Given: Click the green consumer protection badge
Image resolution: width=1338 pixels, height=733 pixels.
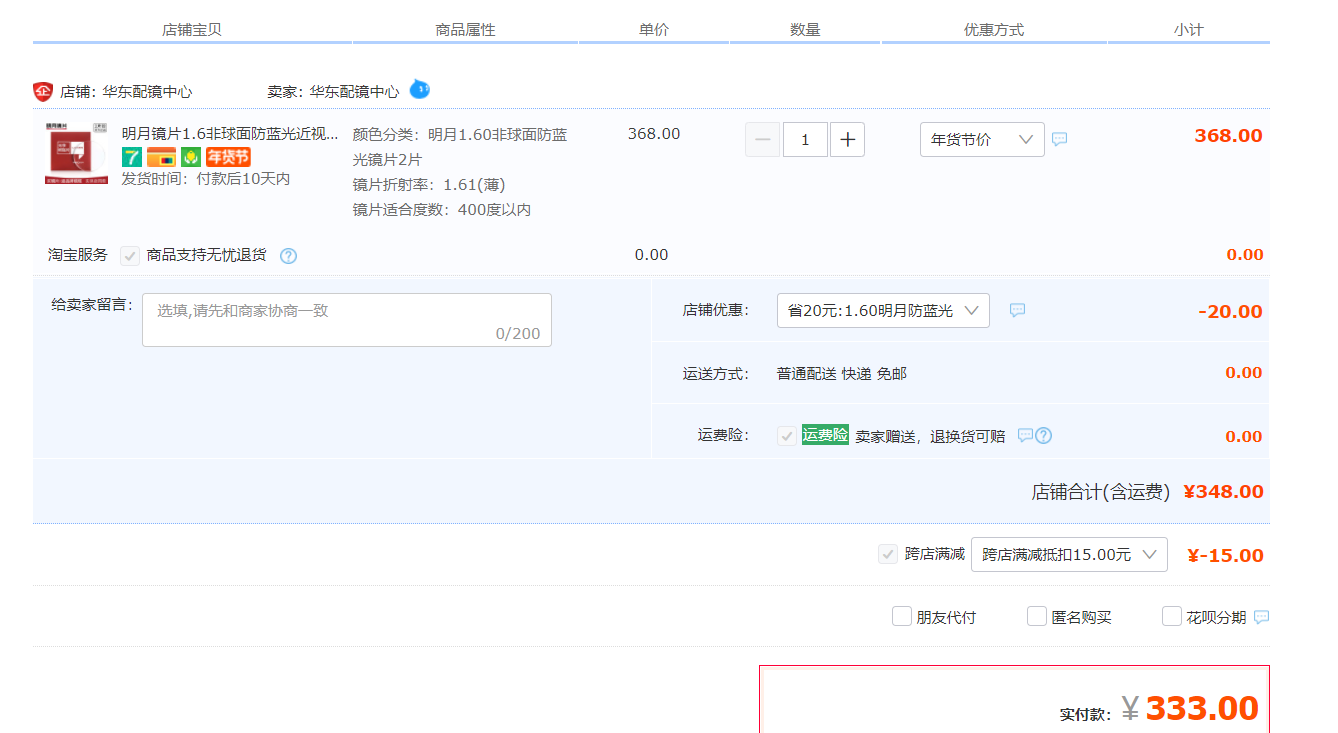Looking at the screenshot, I should 191,157.
